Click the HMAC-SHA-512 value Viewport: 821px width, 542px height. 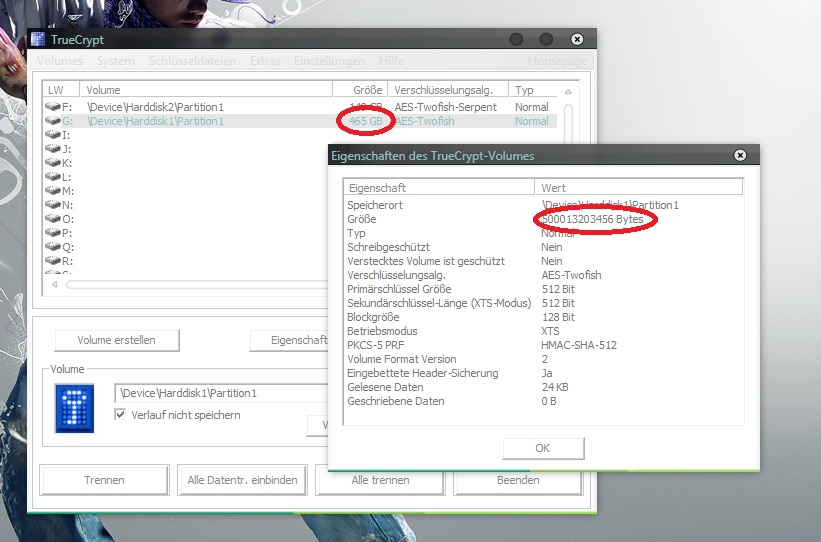pos(579,345)
